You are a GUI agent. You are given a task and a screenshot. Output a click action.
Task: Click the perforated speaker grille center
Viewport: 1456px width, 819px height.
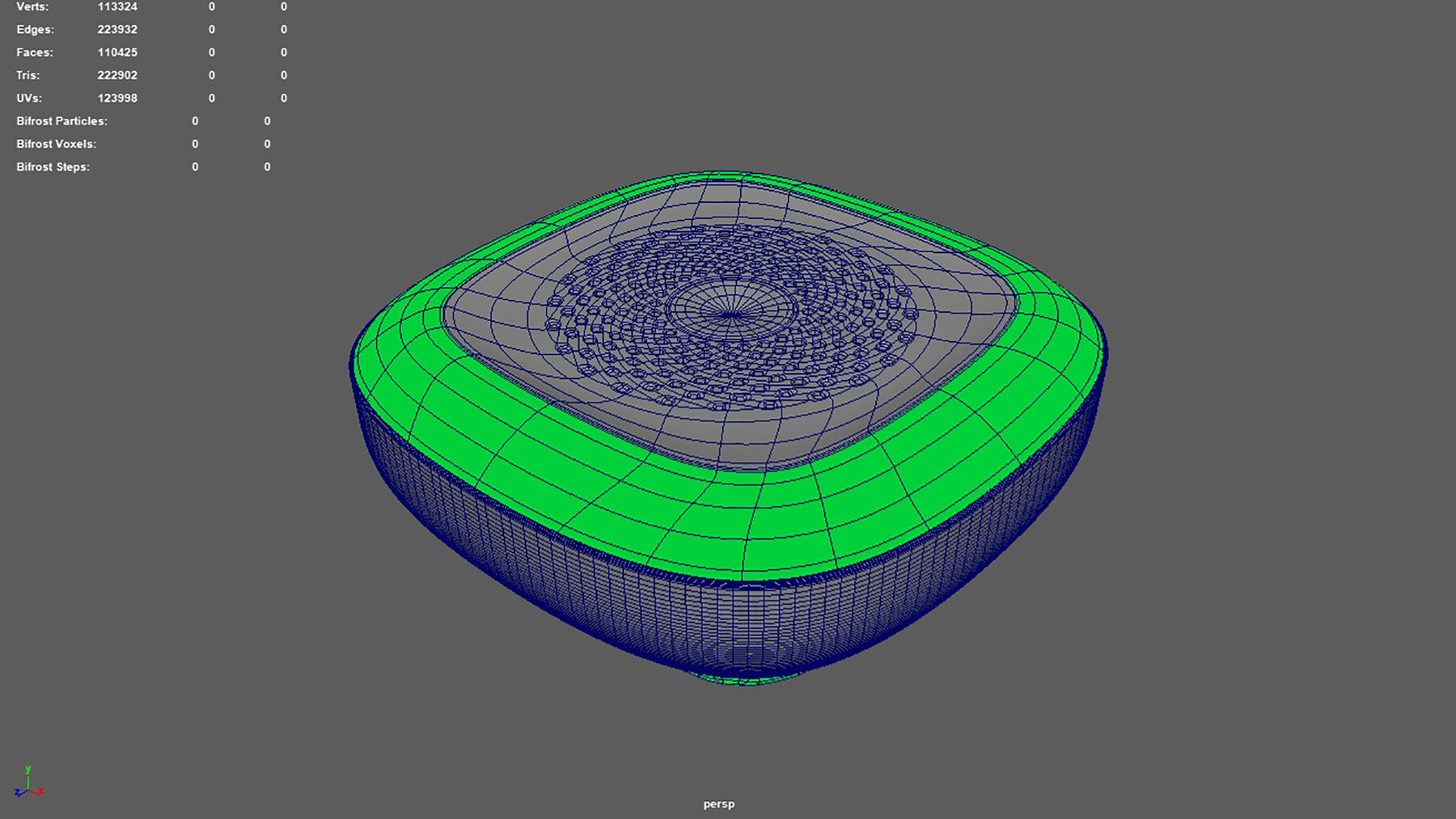[x=730, y=314]
